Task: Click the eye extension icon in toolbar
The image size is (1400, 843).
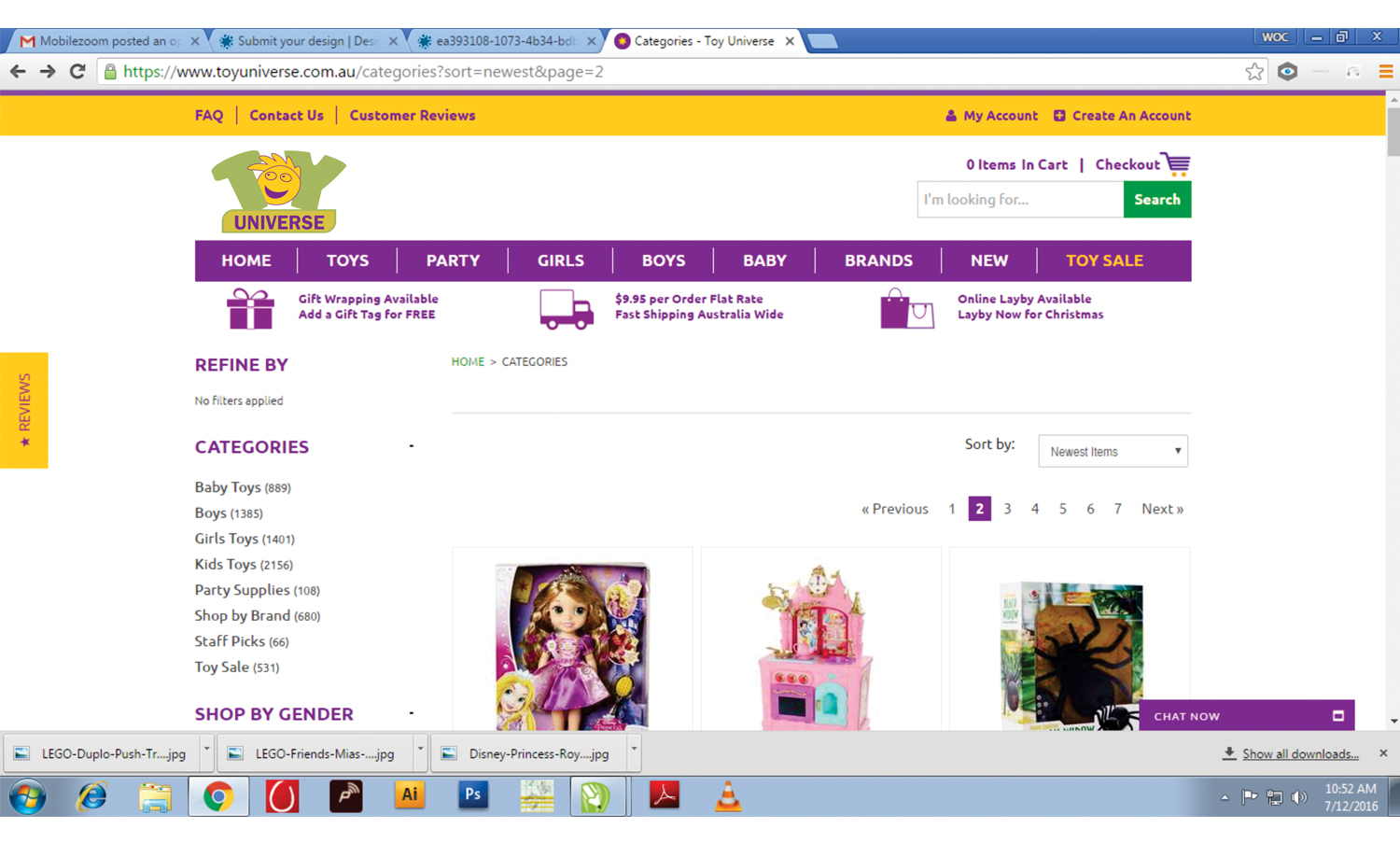Action: [1287, 72]
